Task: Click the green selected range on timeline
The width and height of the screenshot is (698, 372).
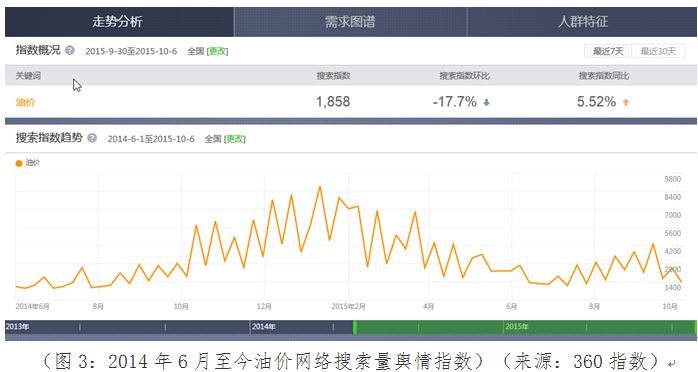Action: 525,327
